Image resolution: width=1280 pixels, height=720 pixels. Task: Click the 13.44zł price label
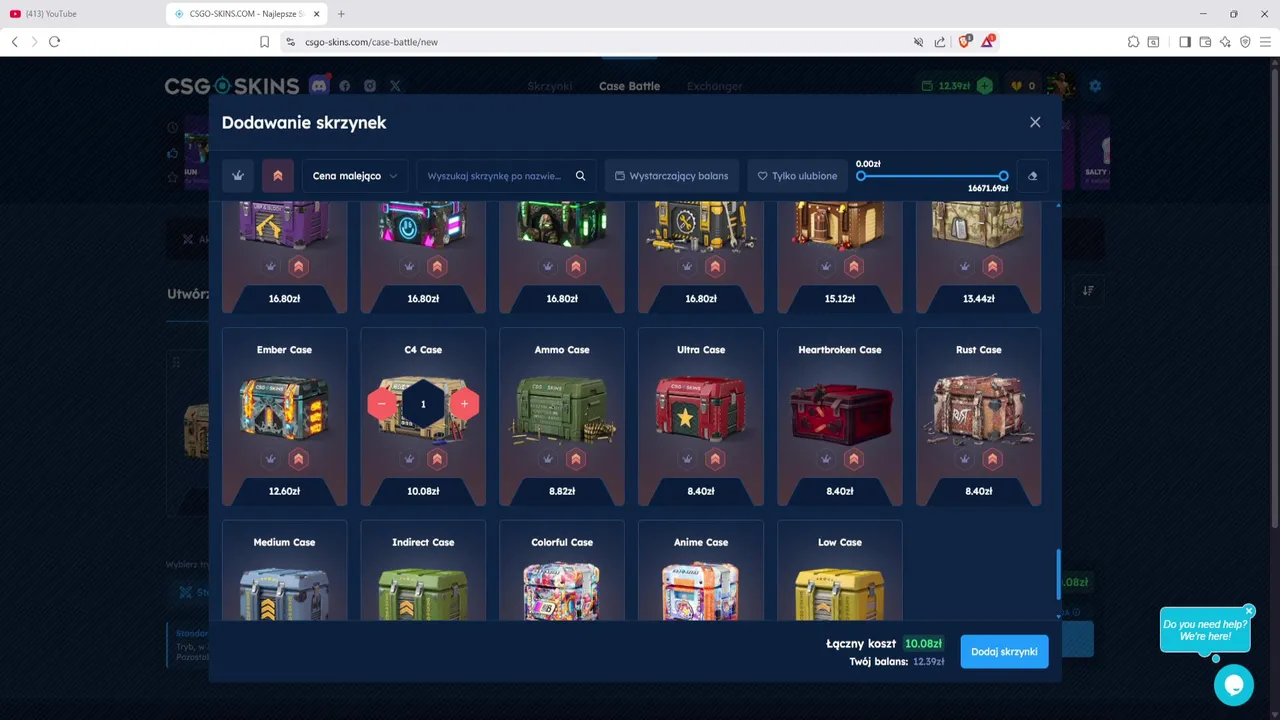[979, 298]
